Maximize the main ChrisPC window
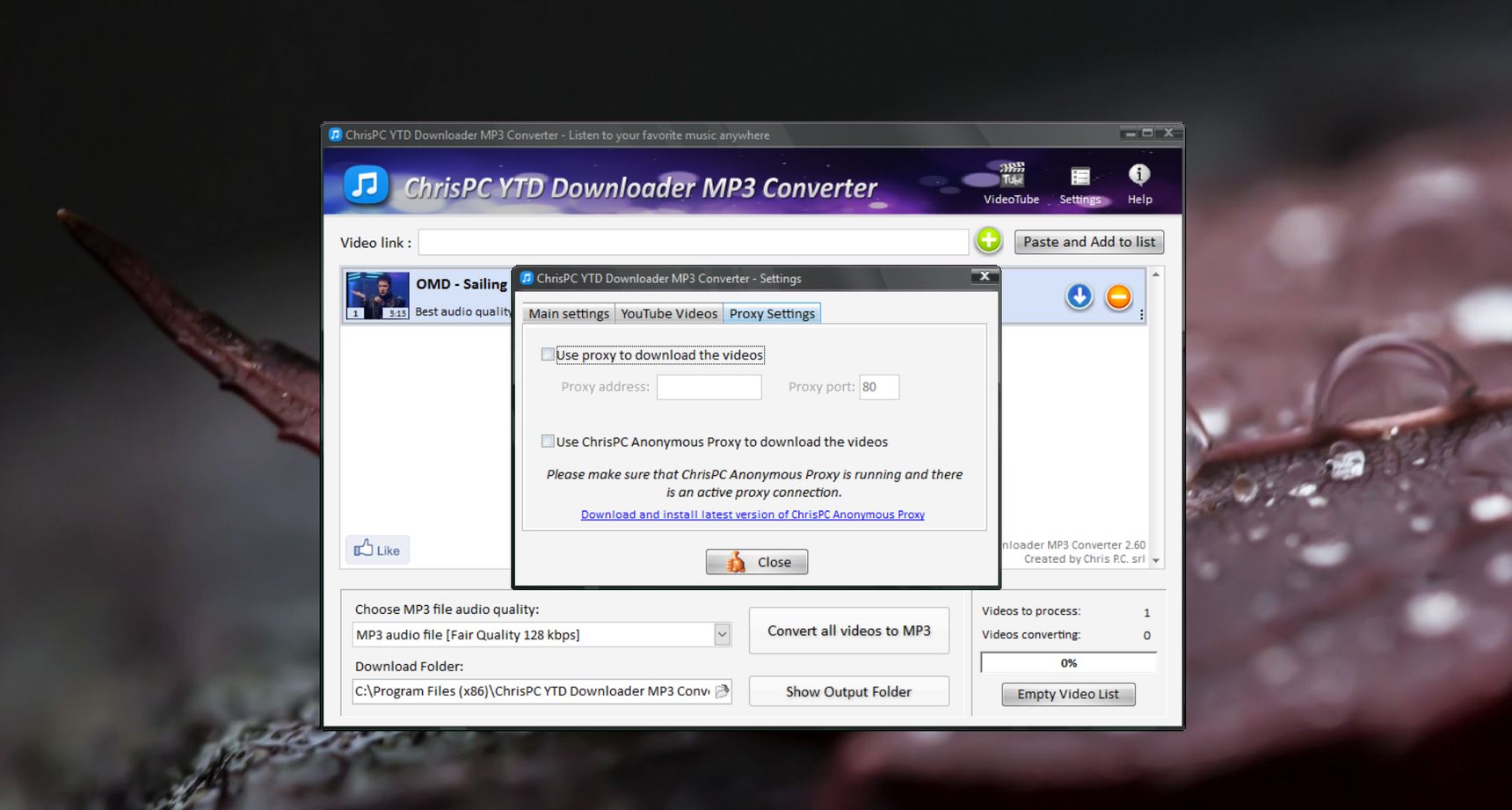 [1147, 133]
